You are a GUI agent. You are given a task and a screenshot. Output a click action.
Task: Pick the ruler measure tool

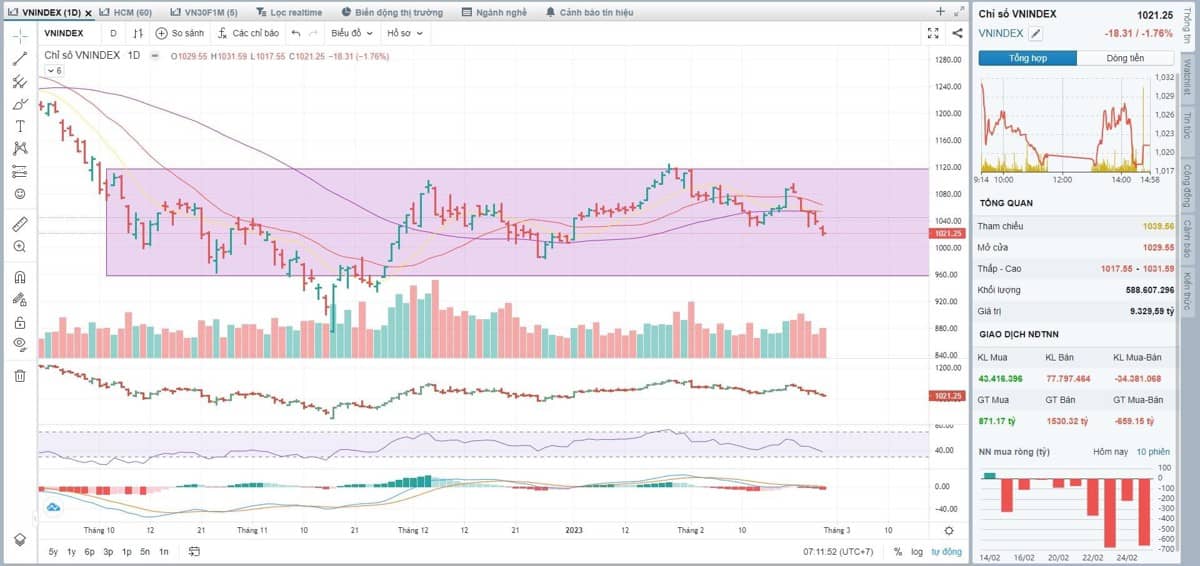click(x=19, y=223)
